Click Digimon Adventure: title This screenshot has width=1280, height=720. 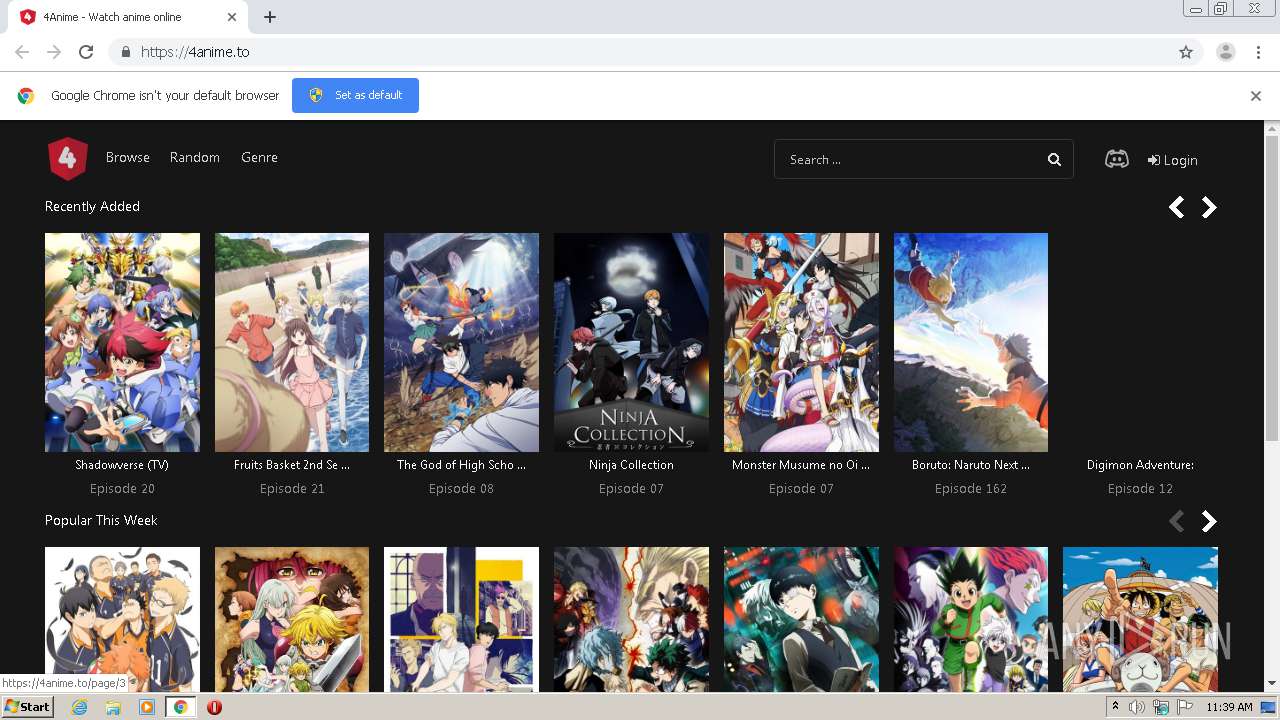coord(1140,465)
